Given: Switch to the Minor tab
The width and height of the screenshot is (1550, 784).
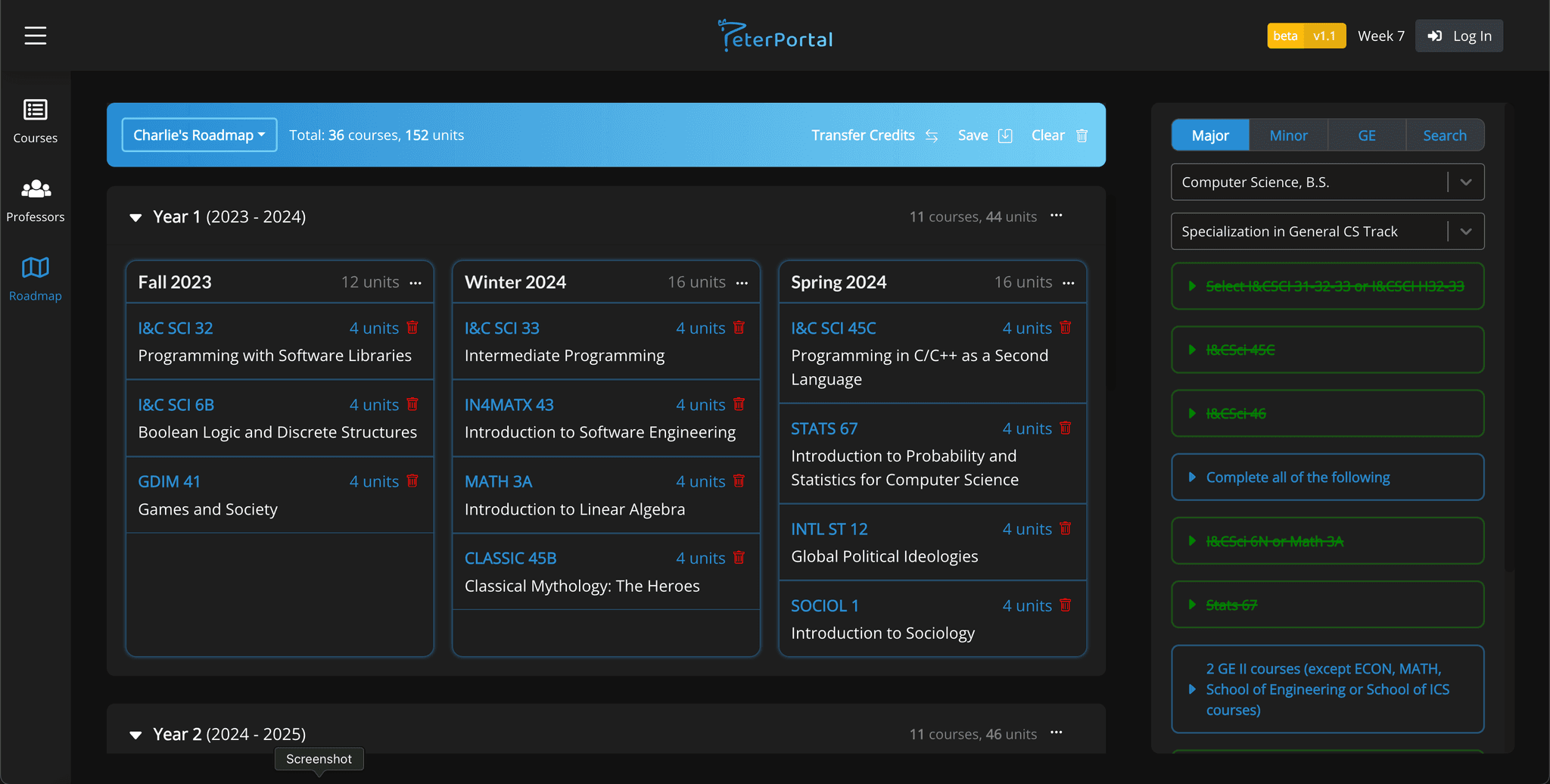Looking at the screenshot, I should tap(1288, 135).
